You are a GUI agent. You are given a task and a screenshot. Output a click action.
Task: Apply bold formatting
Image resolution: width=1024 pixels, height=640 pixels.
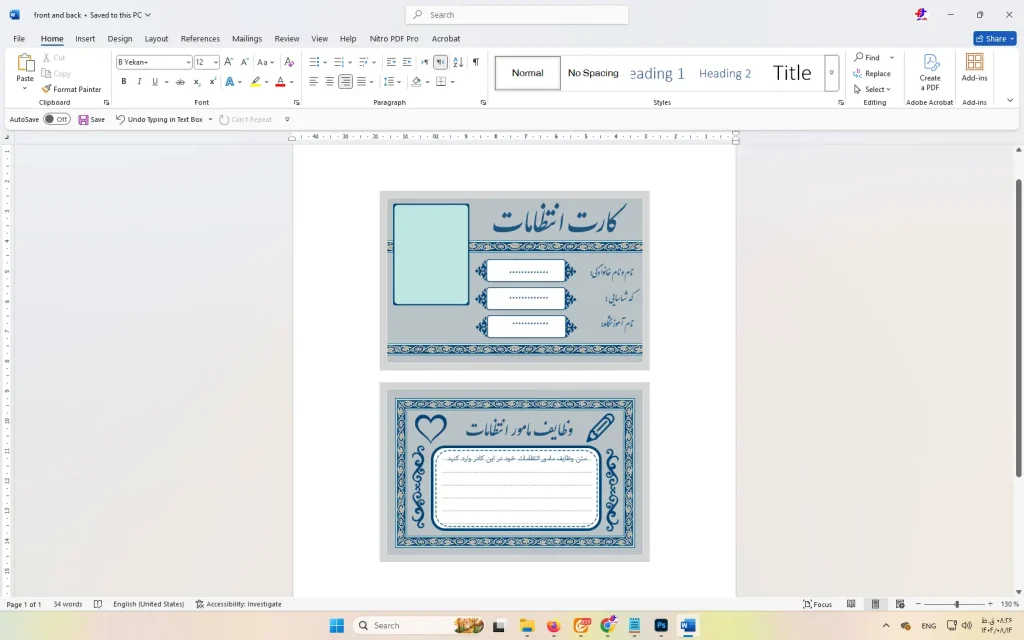tap(123, 82)
